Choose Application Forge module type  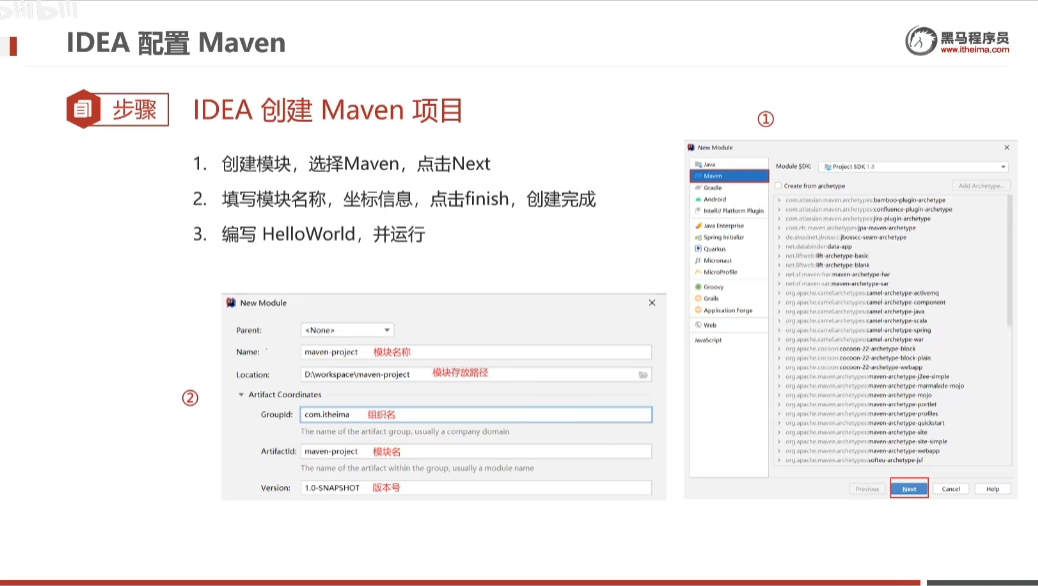pyautogui.click(x=728, y=311)
